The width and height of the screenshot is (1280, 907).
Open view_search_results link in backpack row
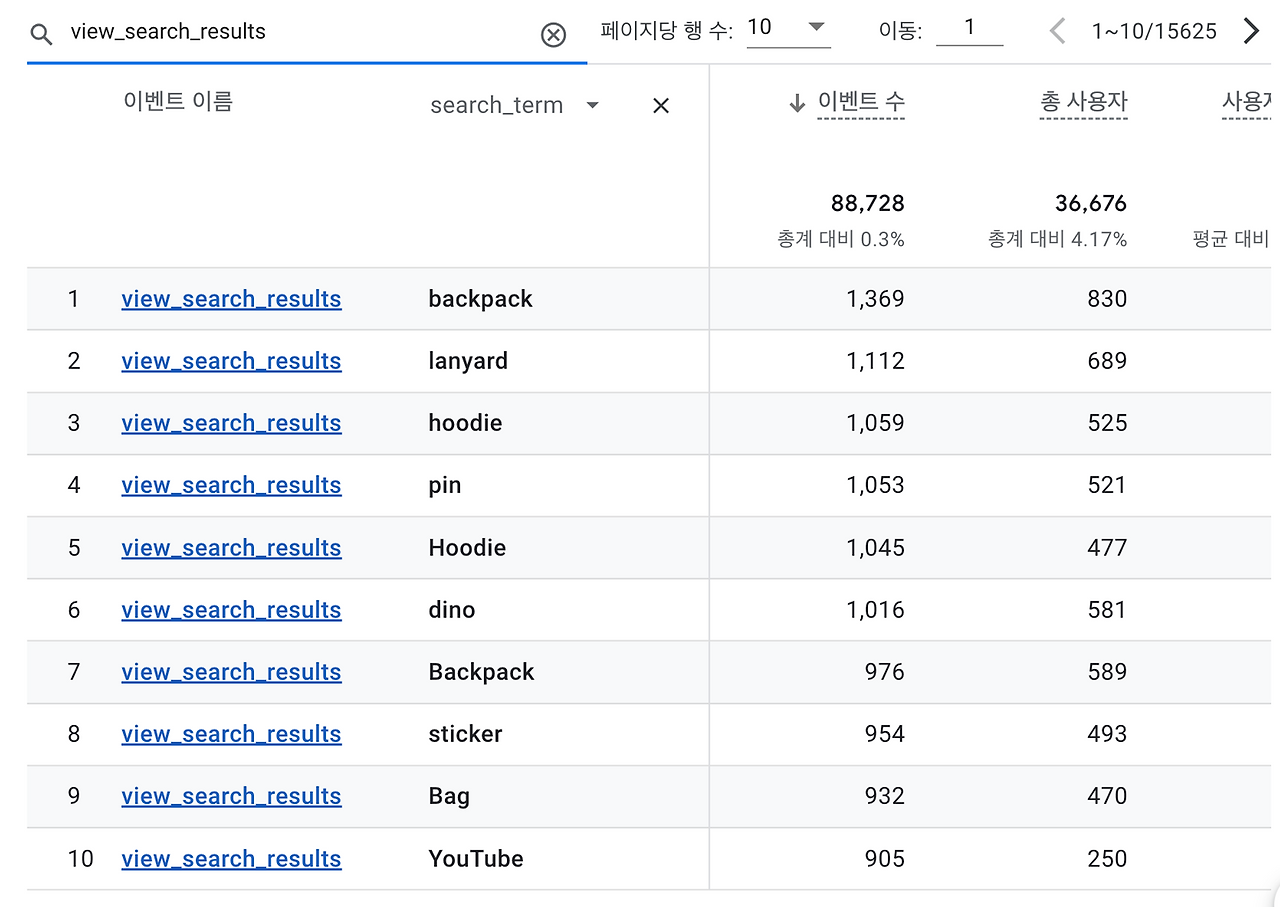(x=231, y=299)
